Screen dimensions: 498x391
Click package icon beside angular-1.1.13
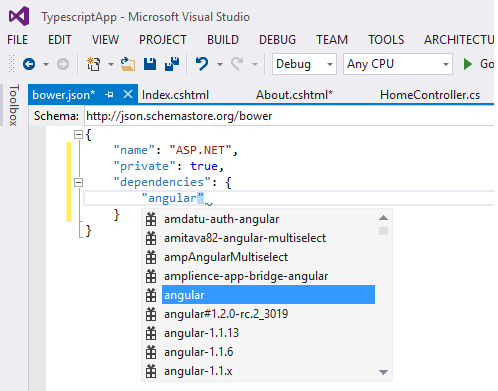click(x=151, y=333)
